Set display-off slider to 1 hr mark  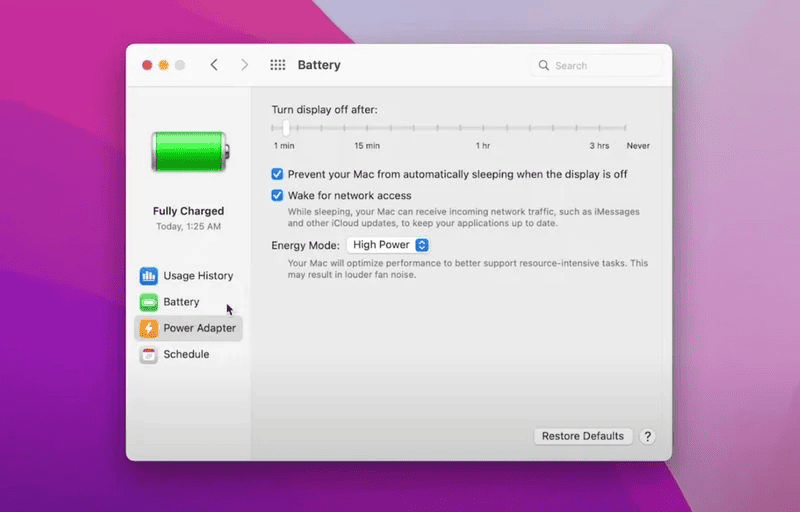[x=483, y=128]
